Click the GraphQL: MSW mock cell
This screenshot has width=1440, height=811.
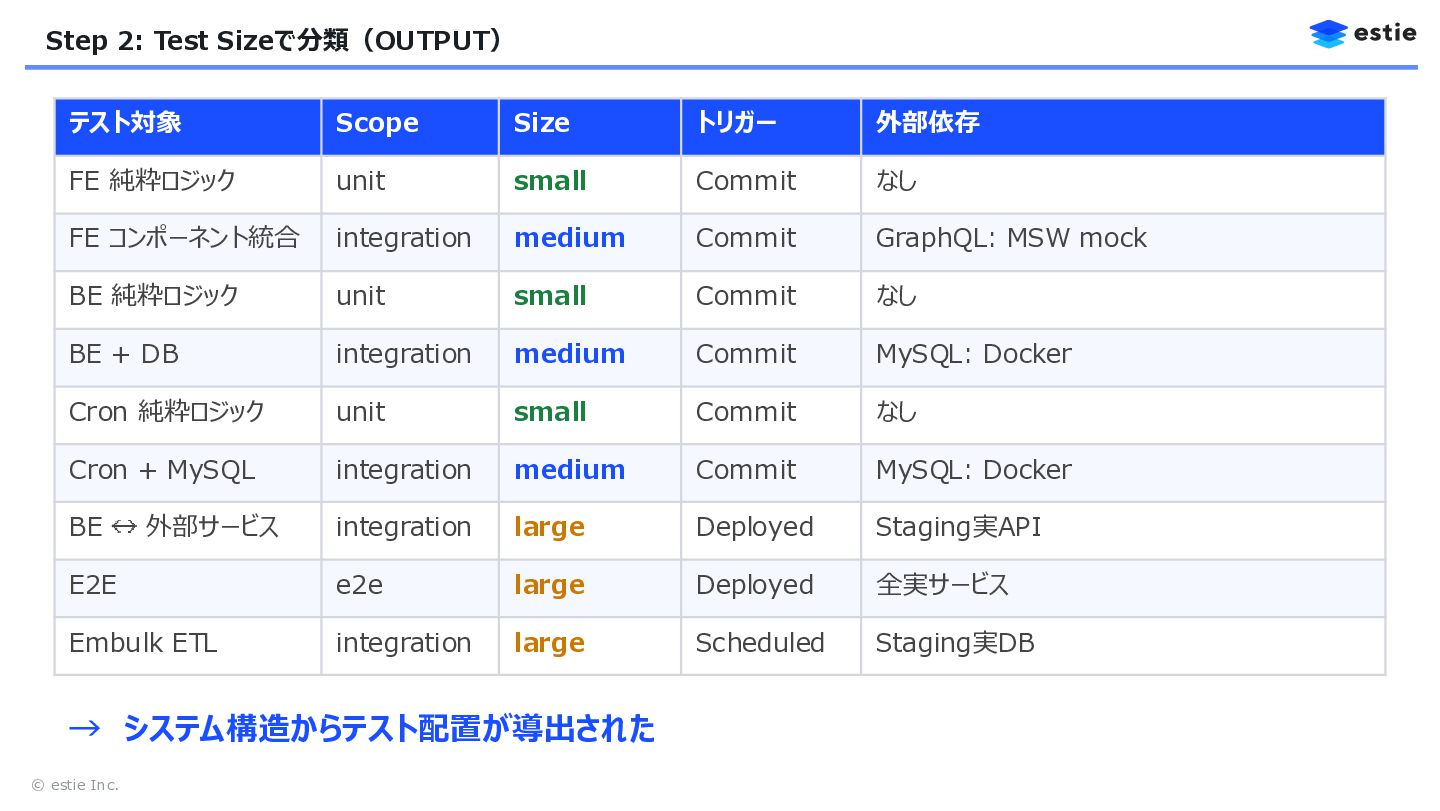pos(1011,238)
